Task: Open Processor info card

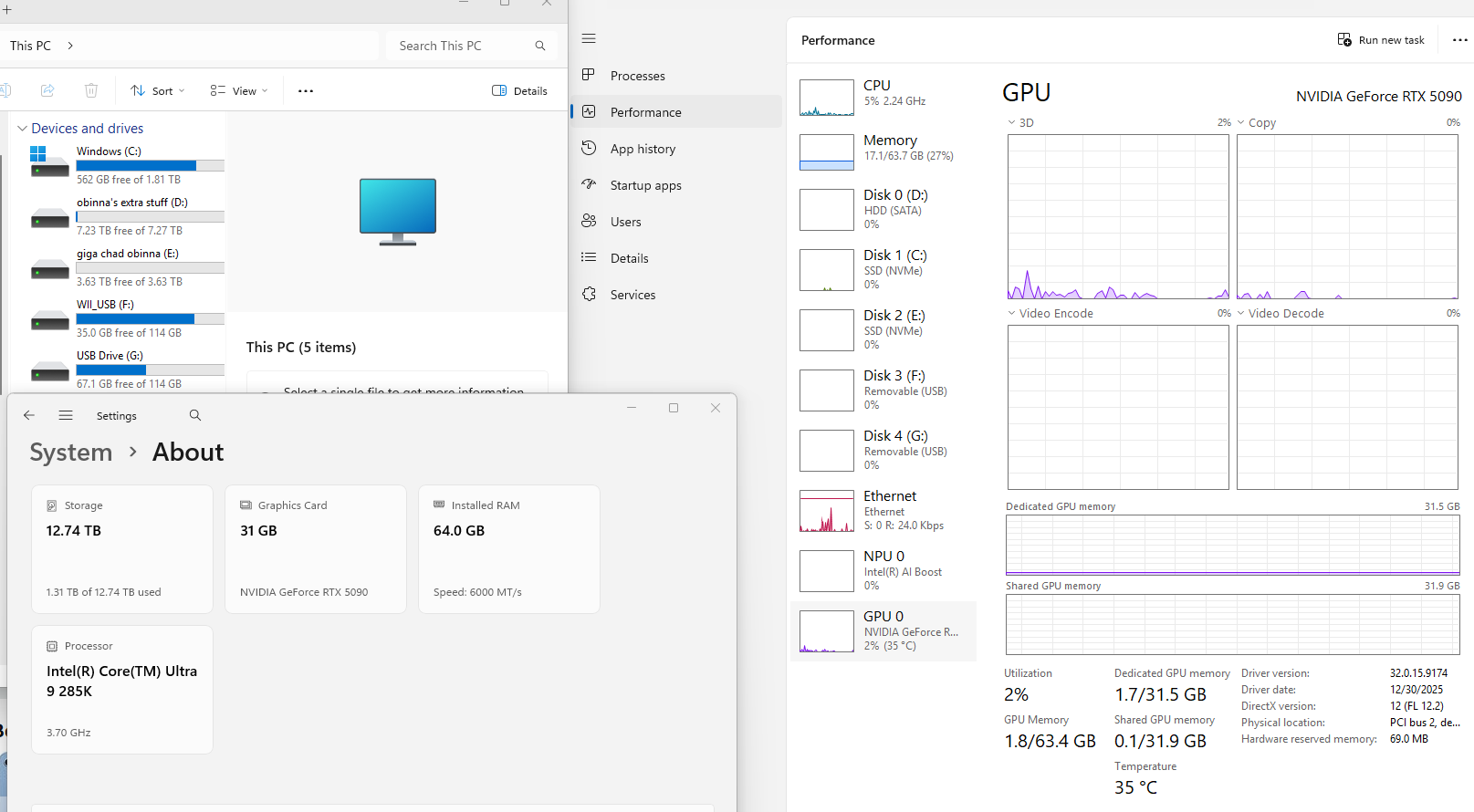Action: pos(122,690)
